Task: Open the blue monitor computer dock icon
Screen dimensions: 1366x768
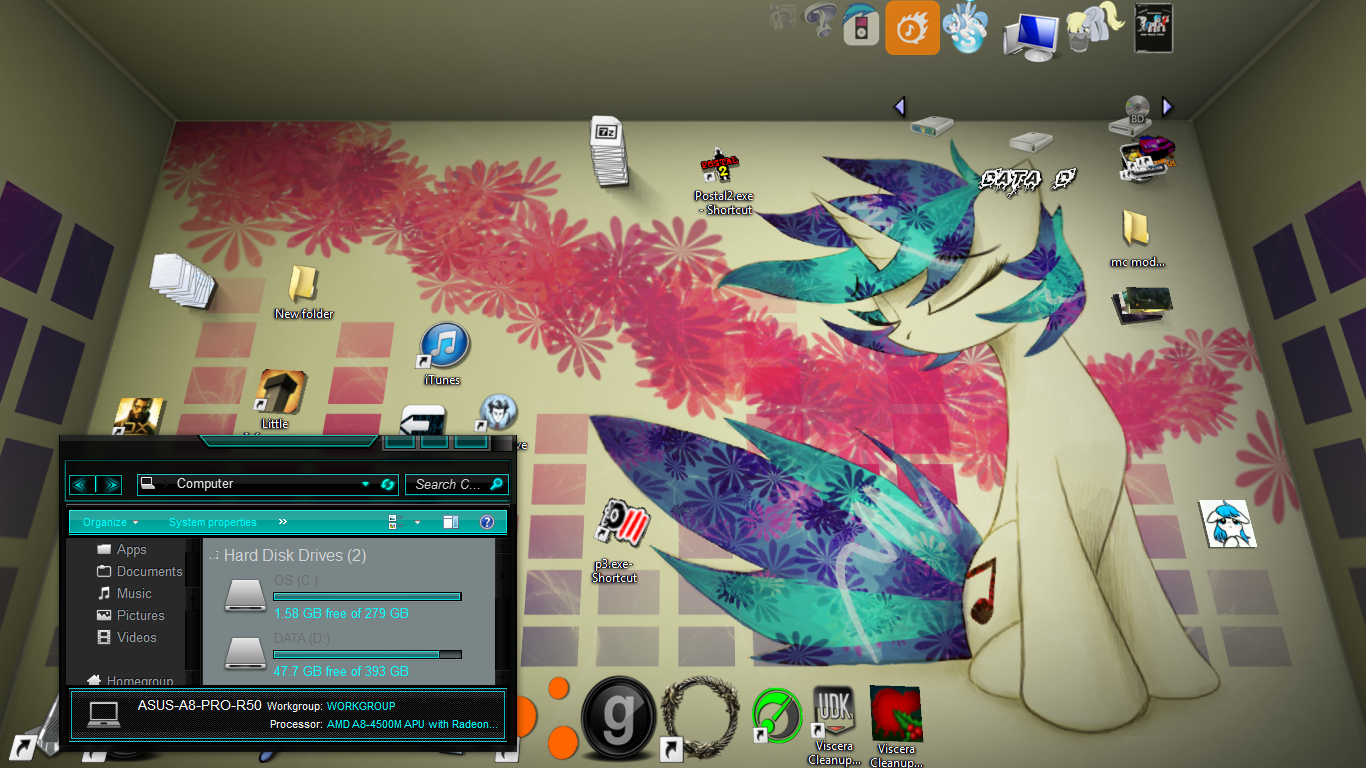Action: [x=1030, y=36]
